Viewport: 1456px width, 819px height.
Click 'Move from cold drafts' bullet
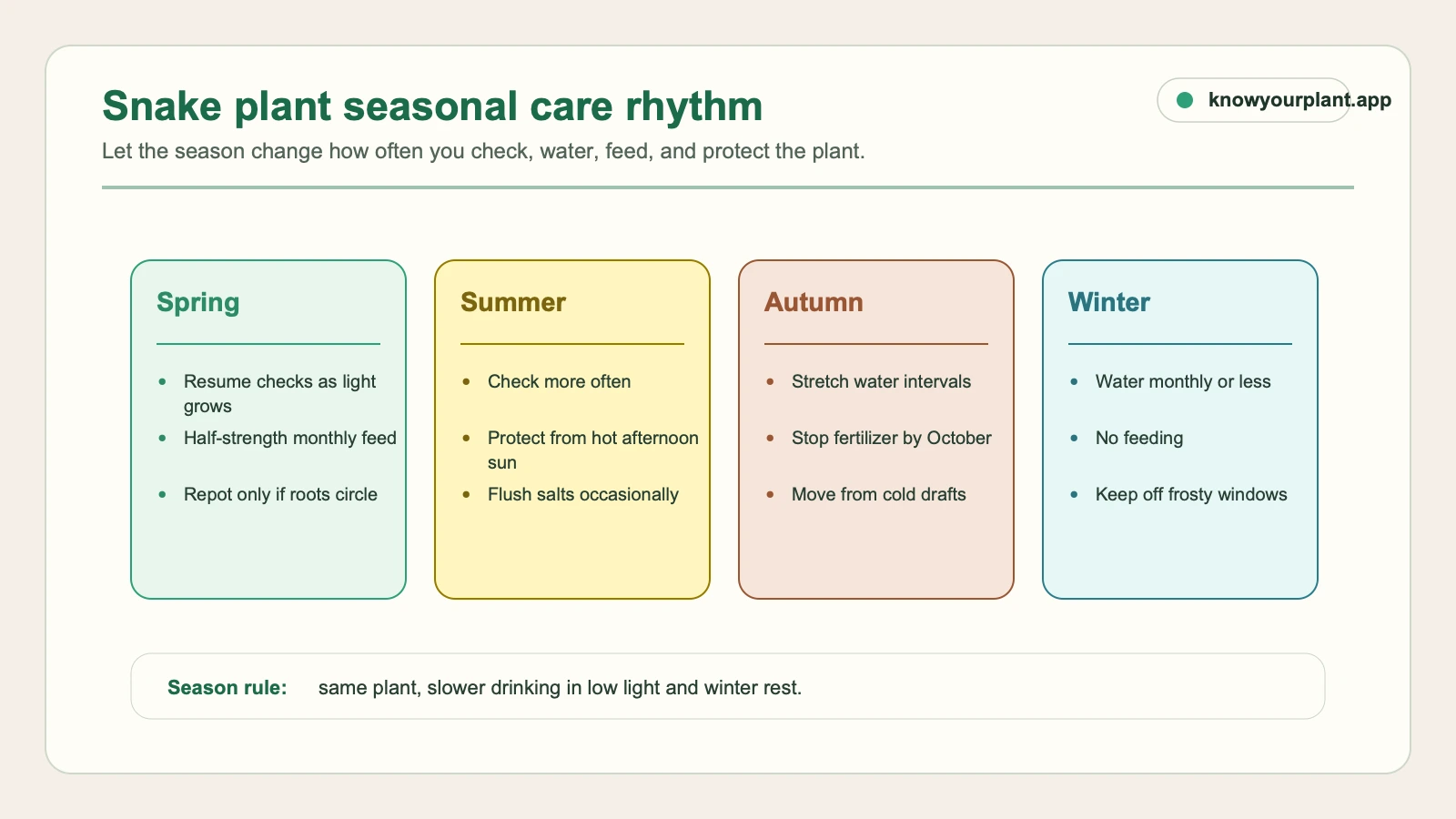point(879,494)
